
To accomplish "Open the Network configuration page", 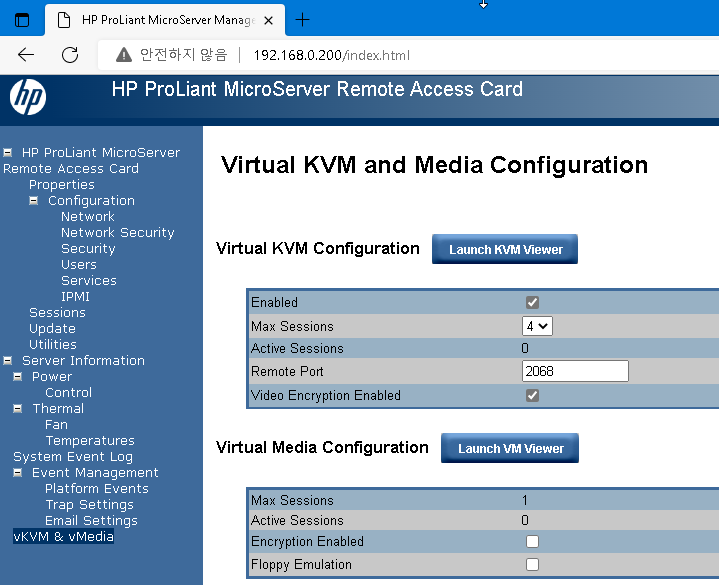I will point(88,216).
